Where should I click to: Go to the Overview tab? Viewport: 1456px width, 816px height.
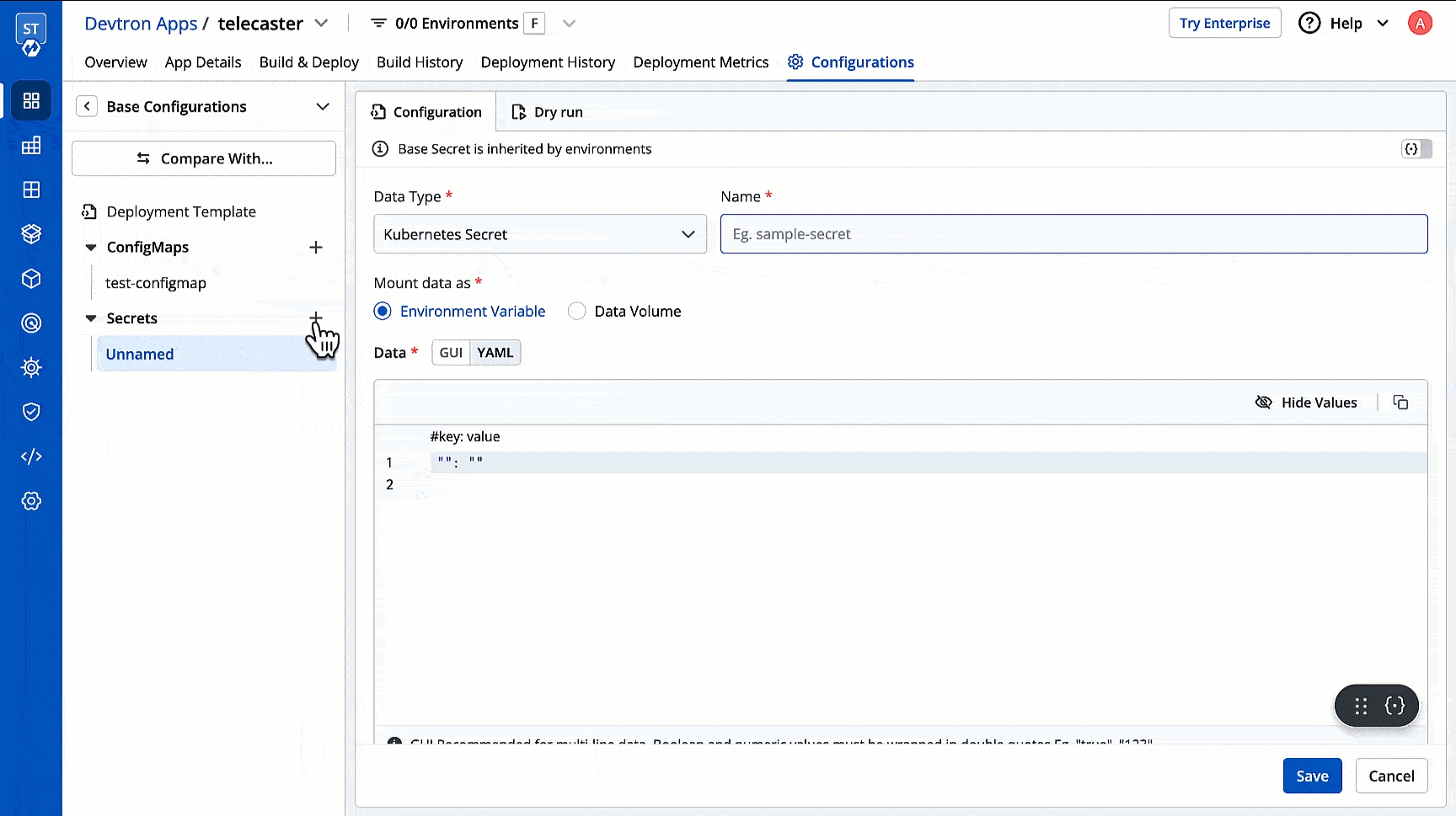tap(115, 62)
